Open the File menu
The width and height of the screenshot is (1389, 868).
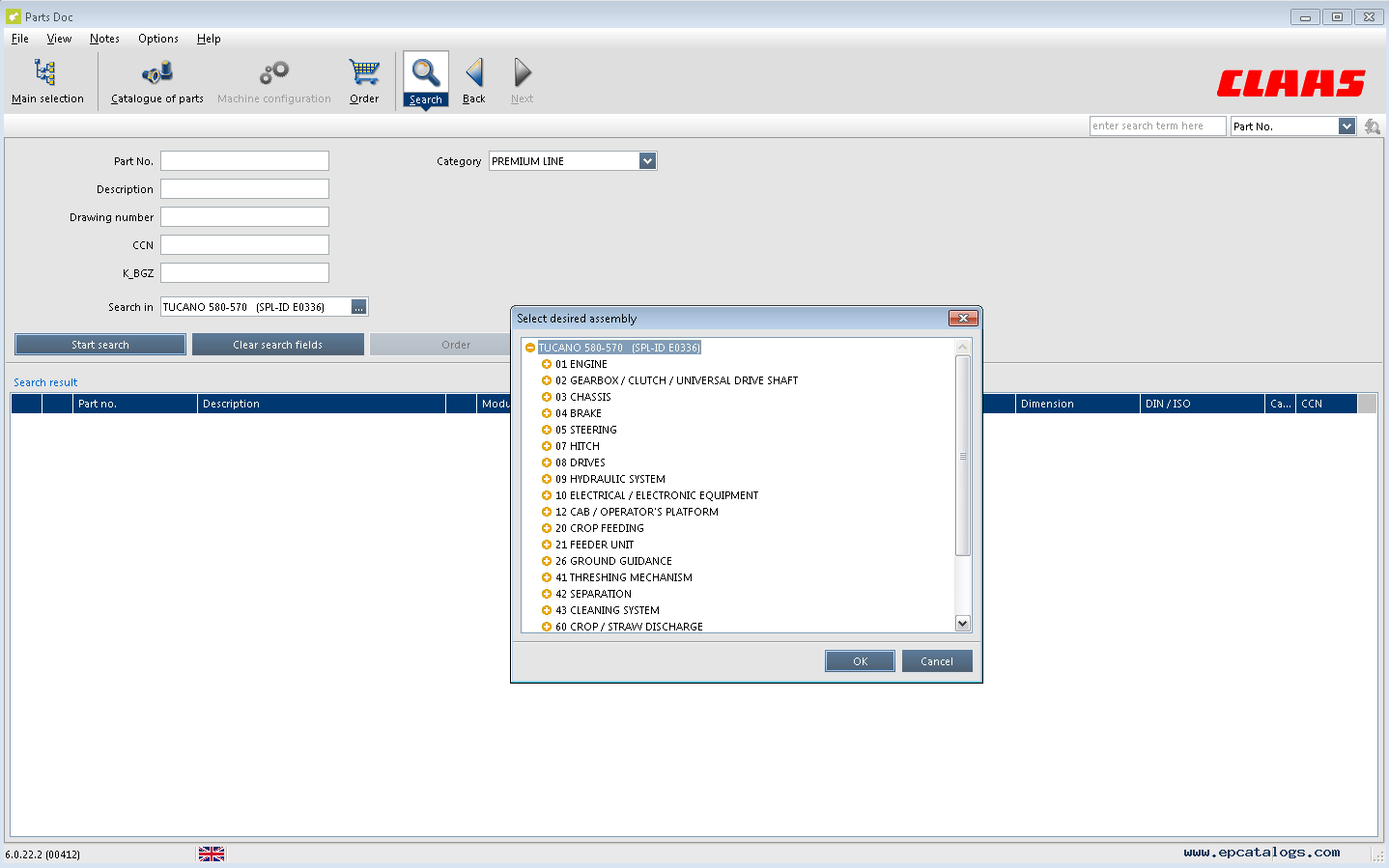click(20, 39)
